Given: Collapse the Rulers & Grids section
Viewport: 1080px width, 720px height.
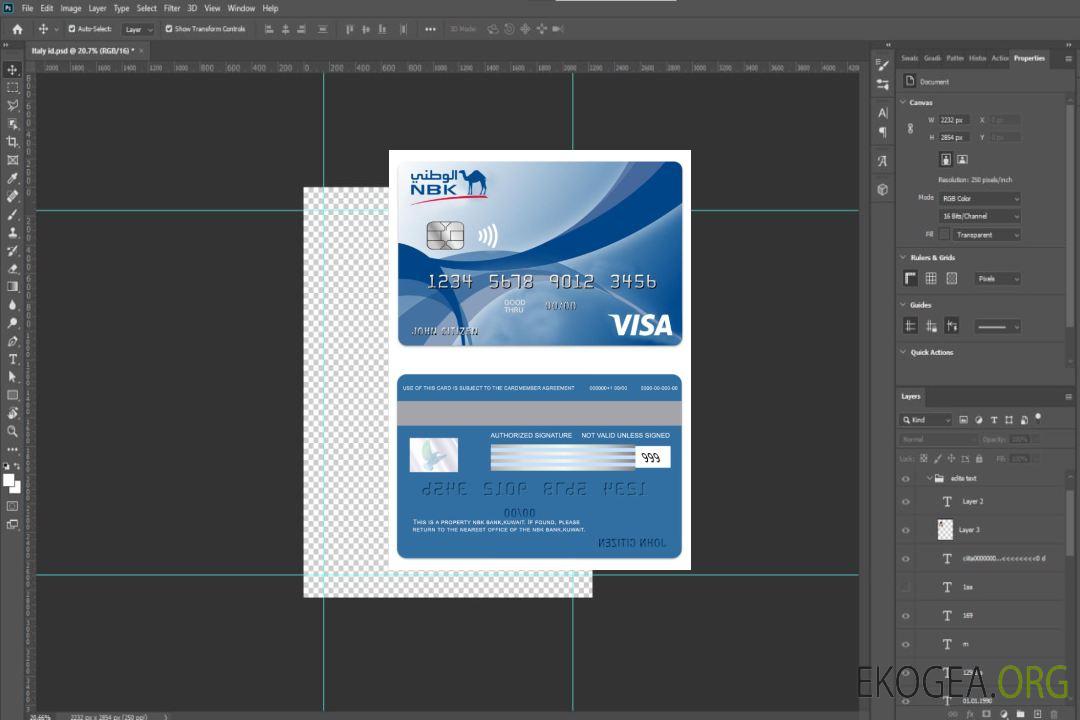Looking at the screenshot, I should 903,257.
